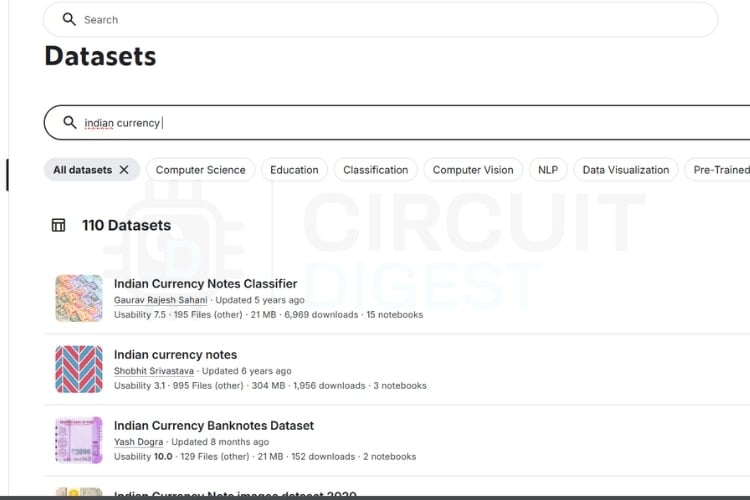Open the Indian currency notes dataset title

175,355
